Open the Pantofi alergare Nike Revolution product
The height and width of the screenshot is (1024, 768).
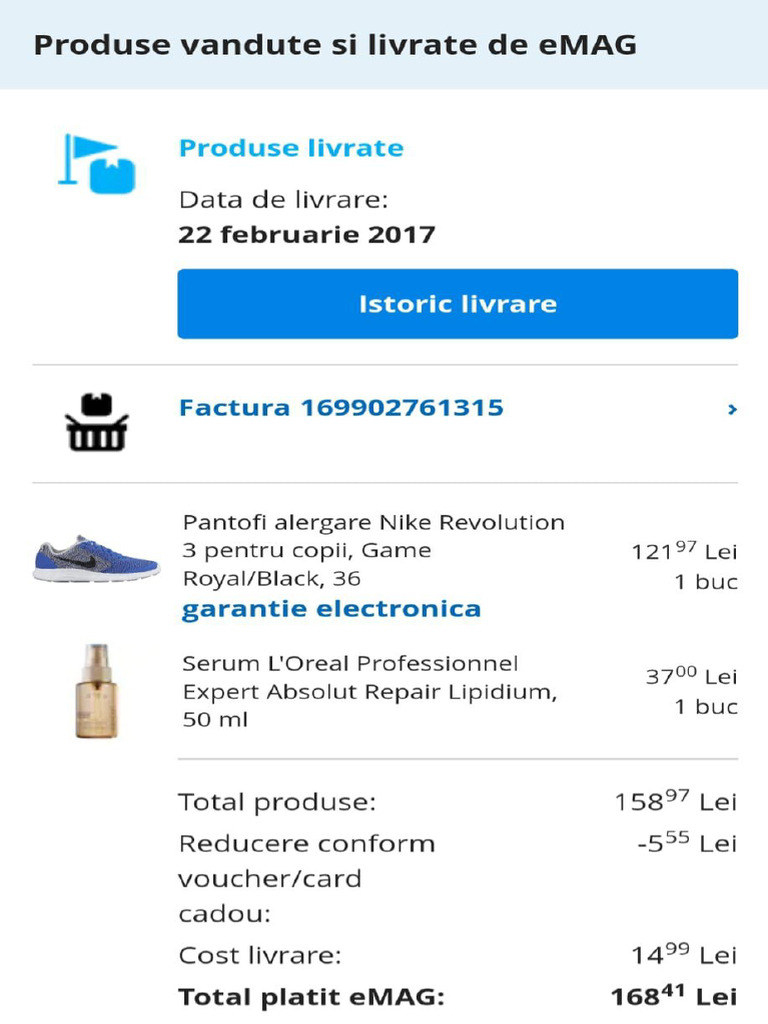(373, 550)
